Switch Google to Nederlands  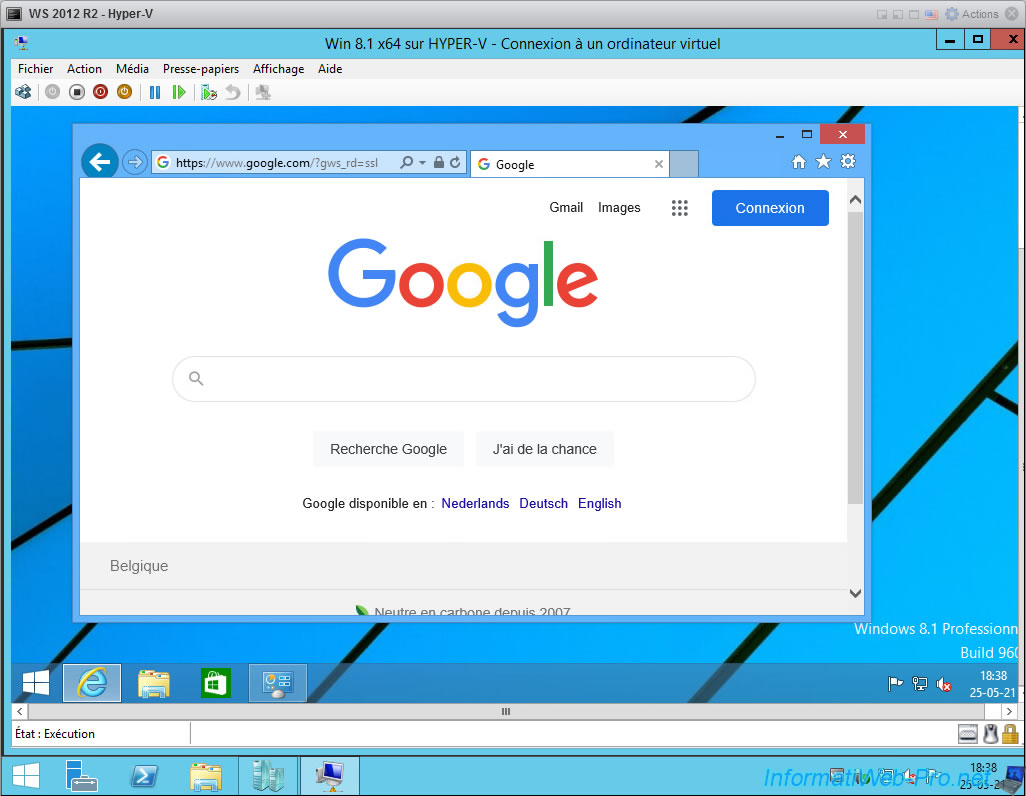(475, 503)
